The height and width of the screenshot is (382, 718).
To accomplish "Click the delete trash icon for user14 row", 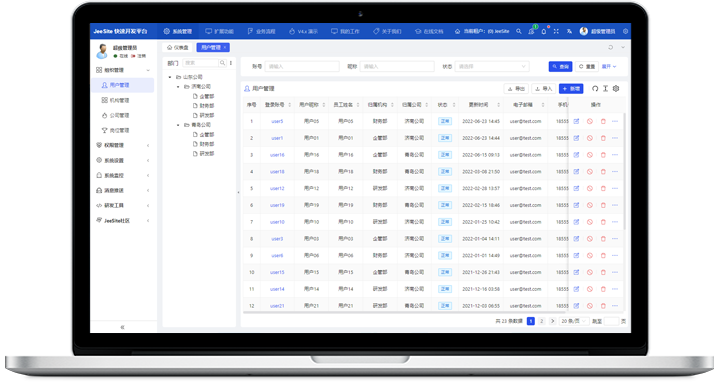I will point(603,289).
